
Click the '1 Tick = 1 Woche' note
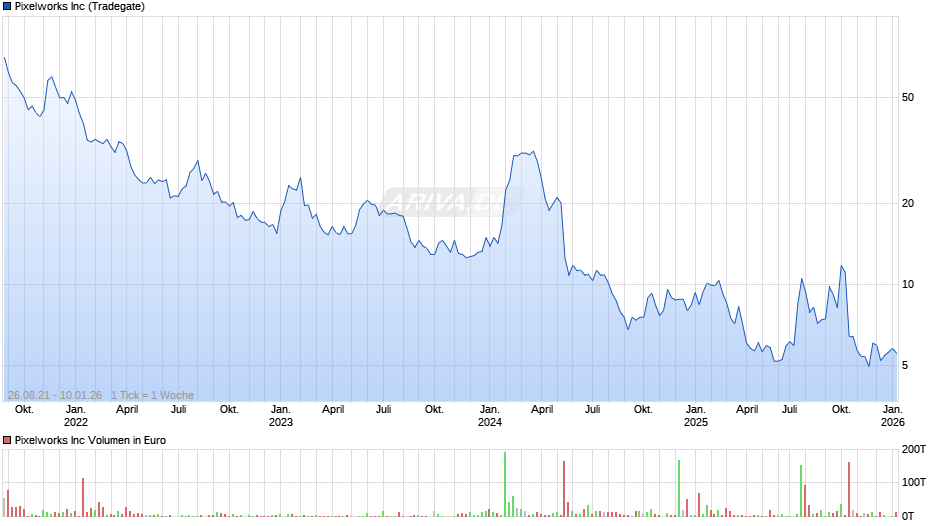pyautogui.click(x=152, y=395)
